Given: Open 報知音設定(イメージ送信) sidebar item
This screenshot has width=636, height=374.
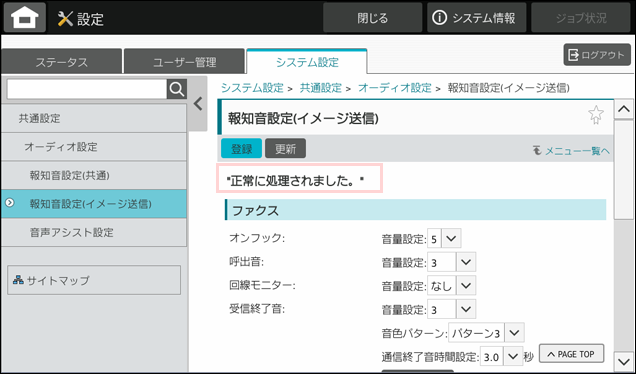Looking at the screenshot, I should [94, 203].
